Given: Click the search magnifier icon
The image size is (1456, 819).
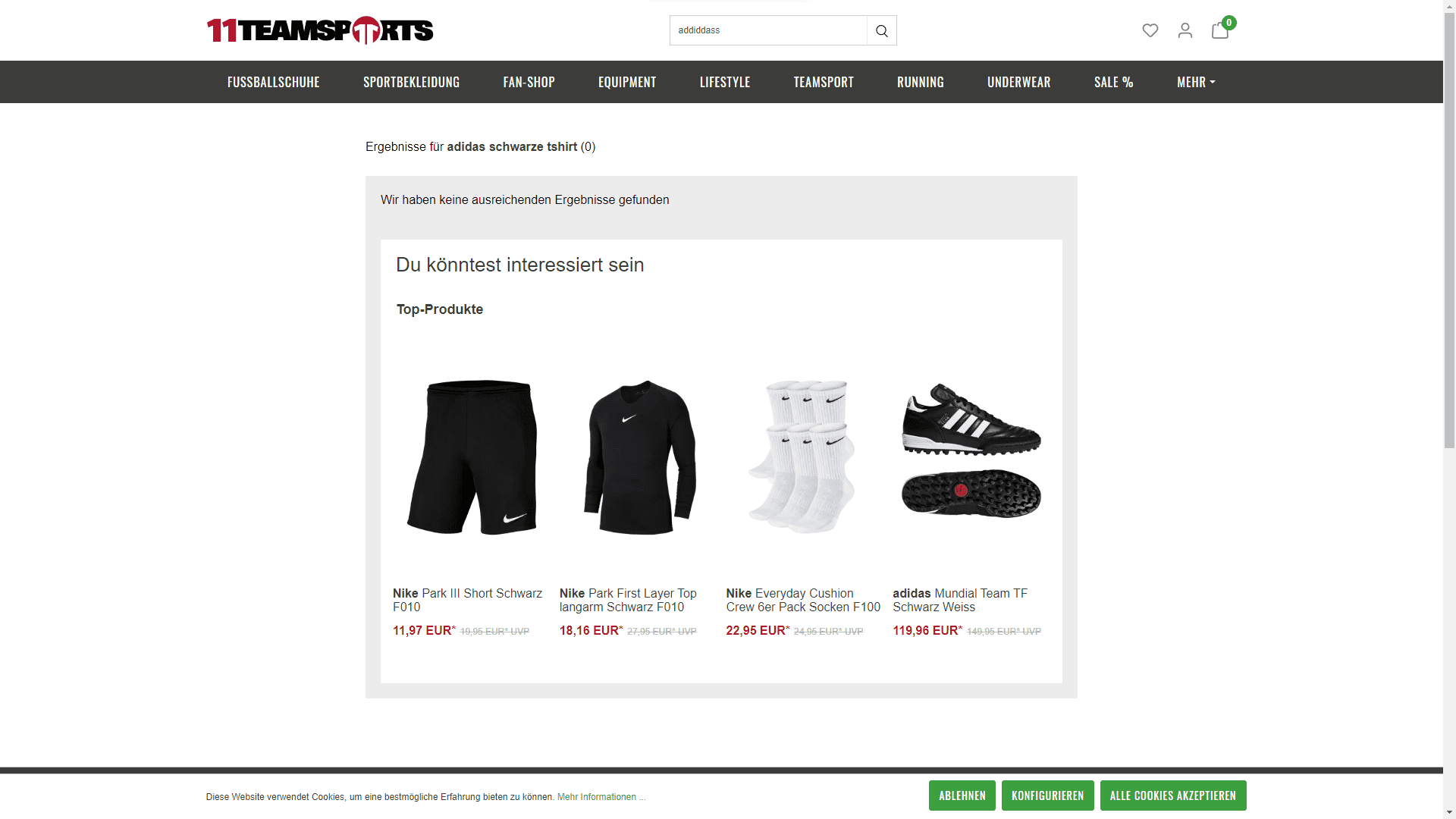Looking at the screenshot, I should 881,30.
